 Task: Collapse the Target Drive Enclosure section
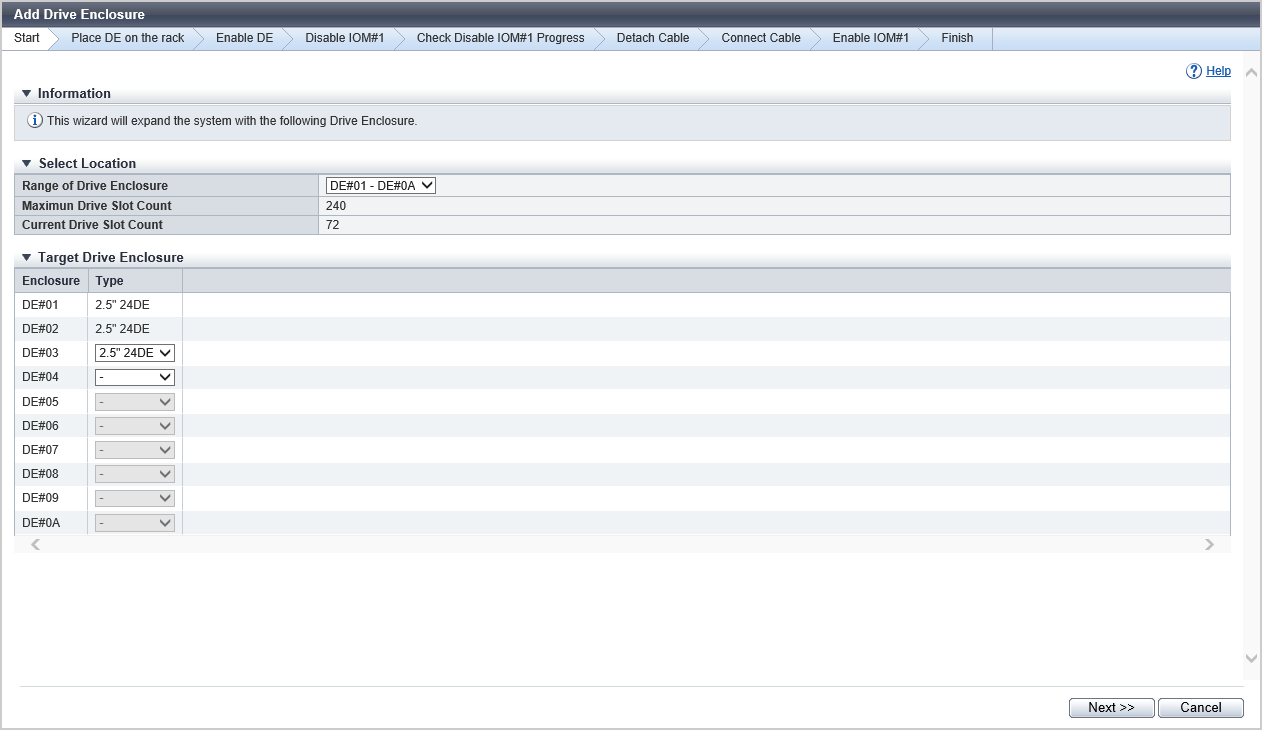coord(26,258)
